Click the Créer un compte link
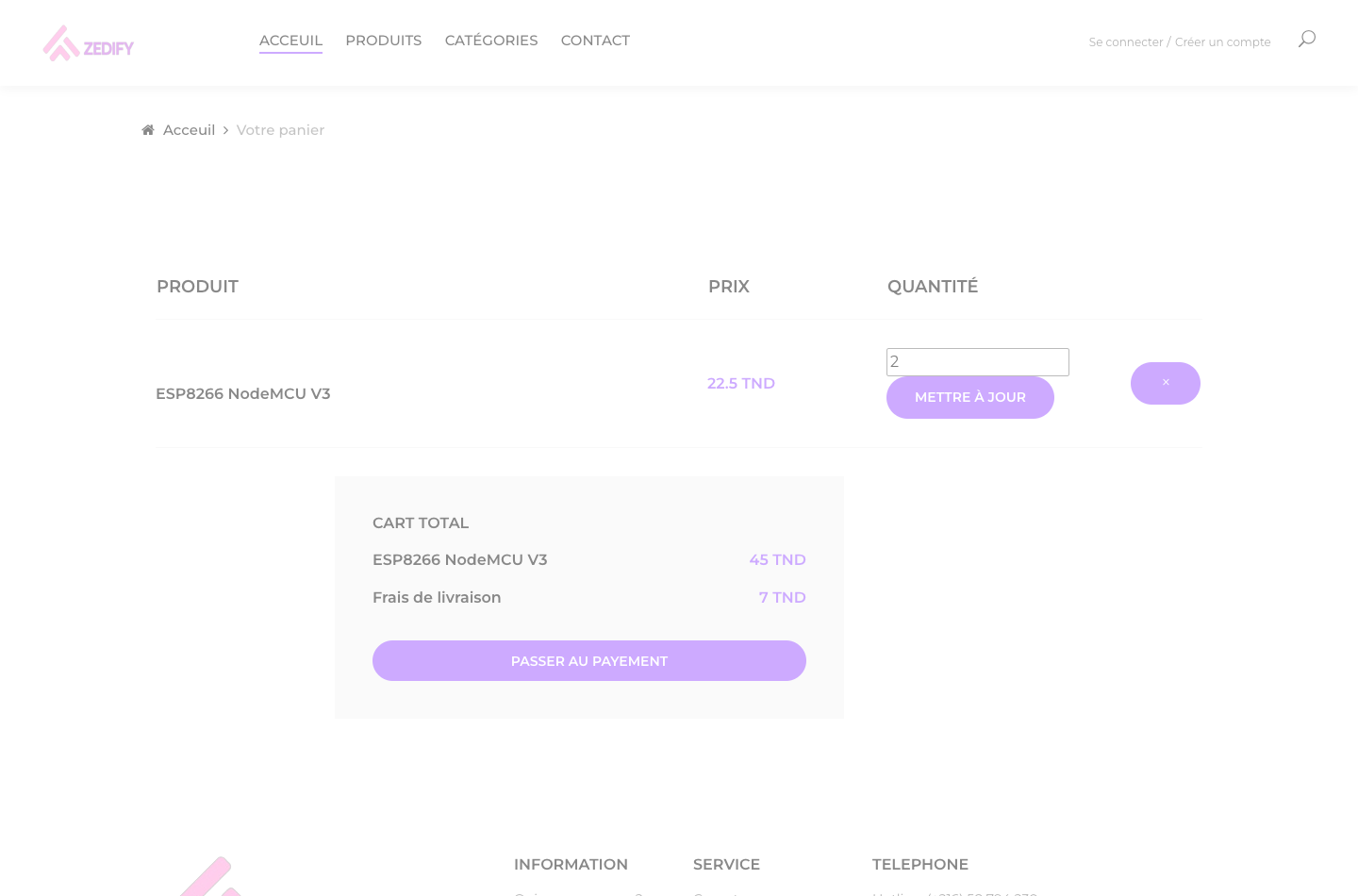The height and width of the screenshot is (896, 1358). click(x=1223, y=42)
